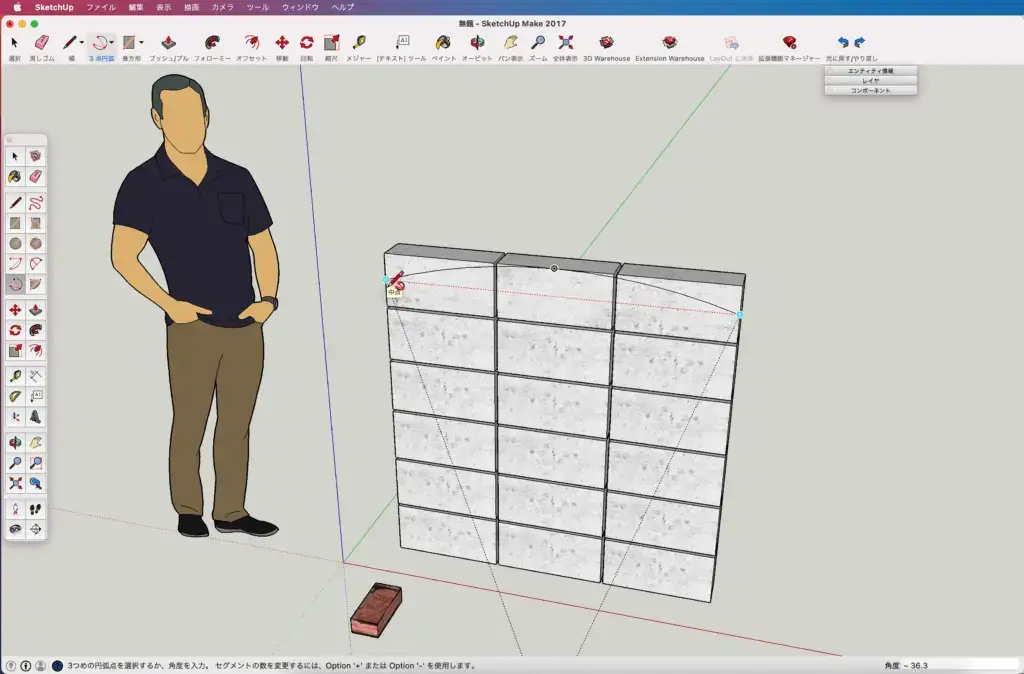Image resolution: width=1024 pixels, height=674 pixels.
Task: Open the ツール menu
Action: (x=258, y=7)
